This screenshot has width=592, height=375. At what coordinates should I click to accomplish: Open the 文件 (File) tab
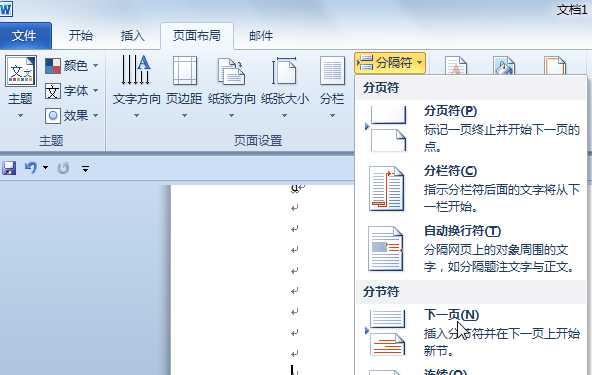(x=25, y=35)
